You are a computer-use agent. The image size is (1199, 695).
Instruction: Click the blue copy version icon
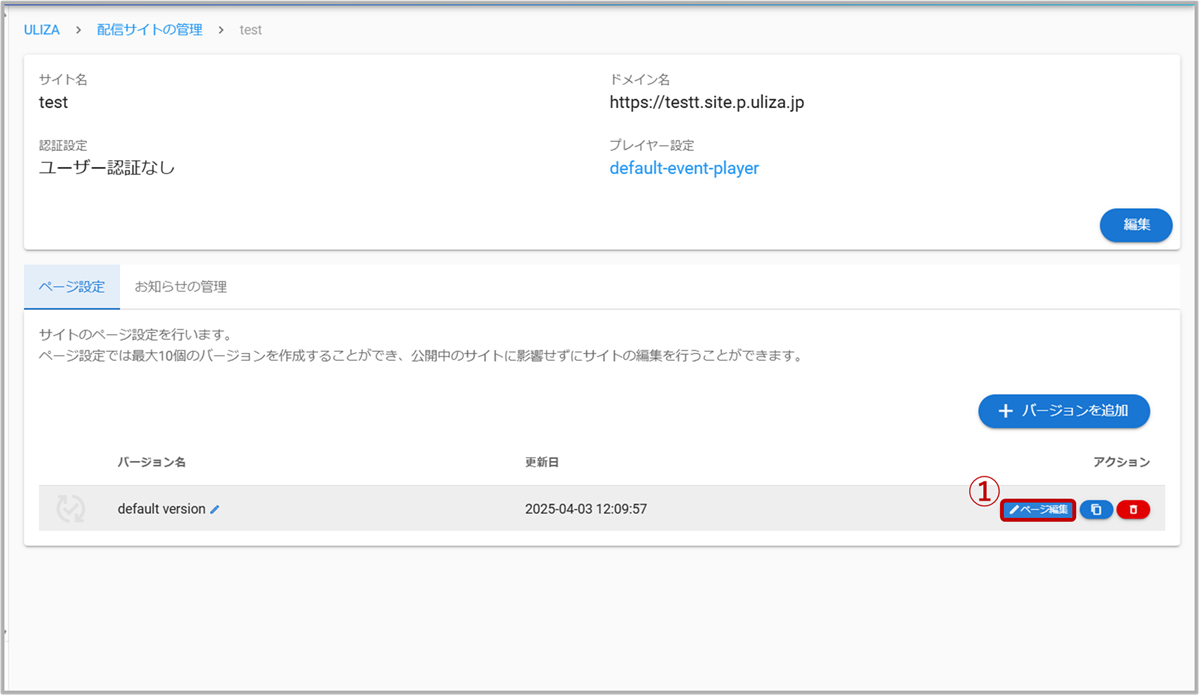click(x=1096, y=510)
